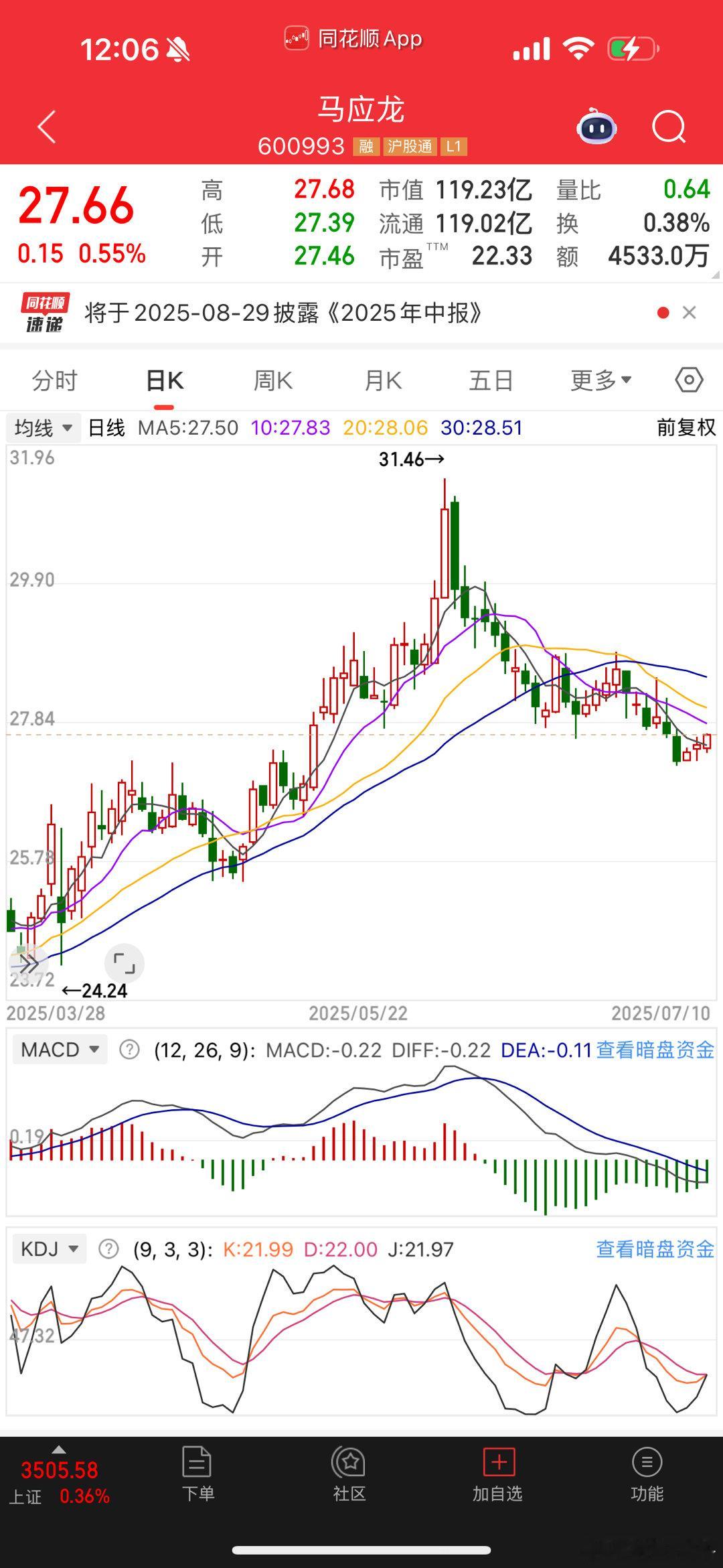Screen dimensions: 723x1568
Task: Tap the L1 level badge
Action: 453,146
